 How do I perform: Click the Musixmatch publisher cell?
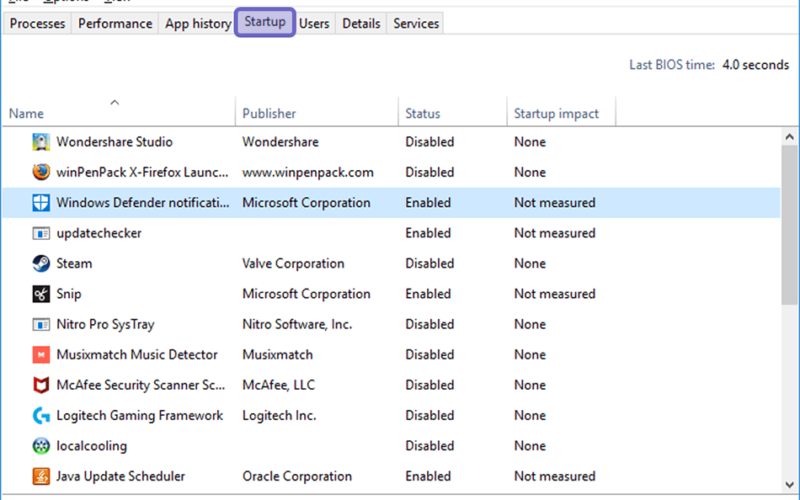(x=278, y=355)
